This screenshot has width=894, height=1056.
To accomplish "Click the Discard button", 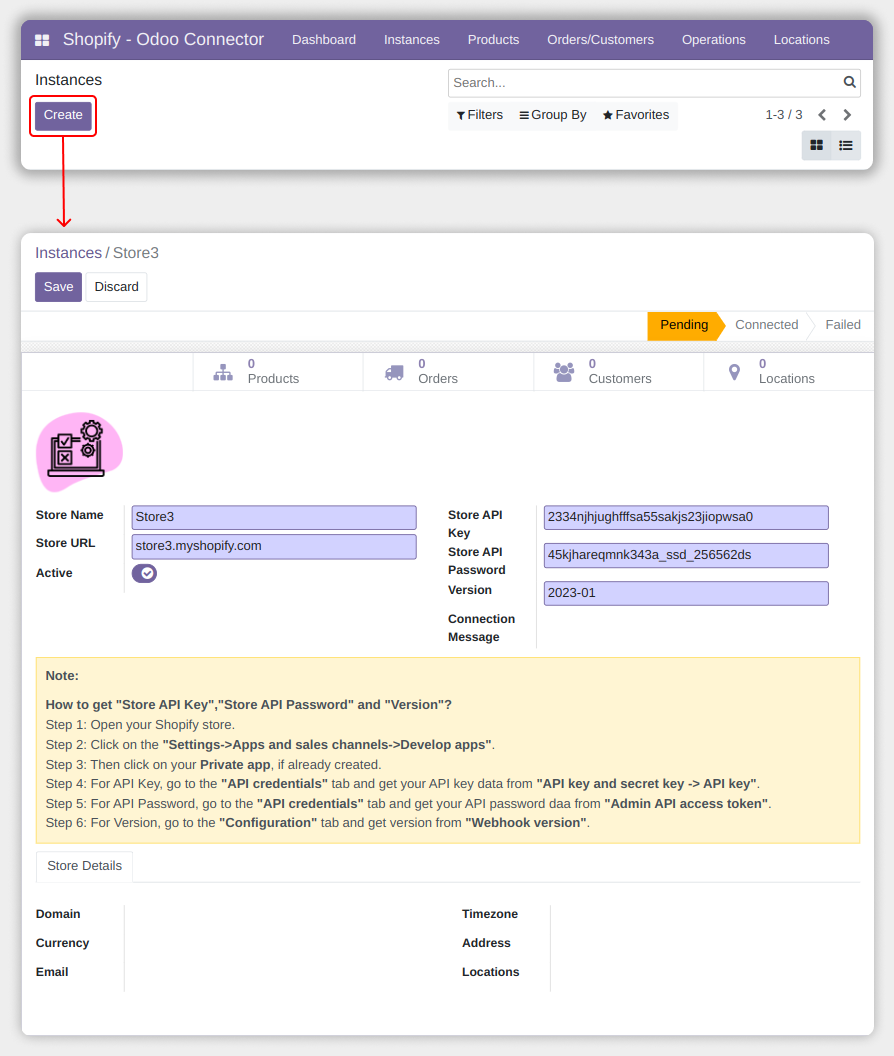I will 117,287.
